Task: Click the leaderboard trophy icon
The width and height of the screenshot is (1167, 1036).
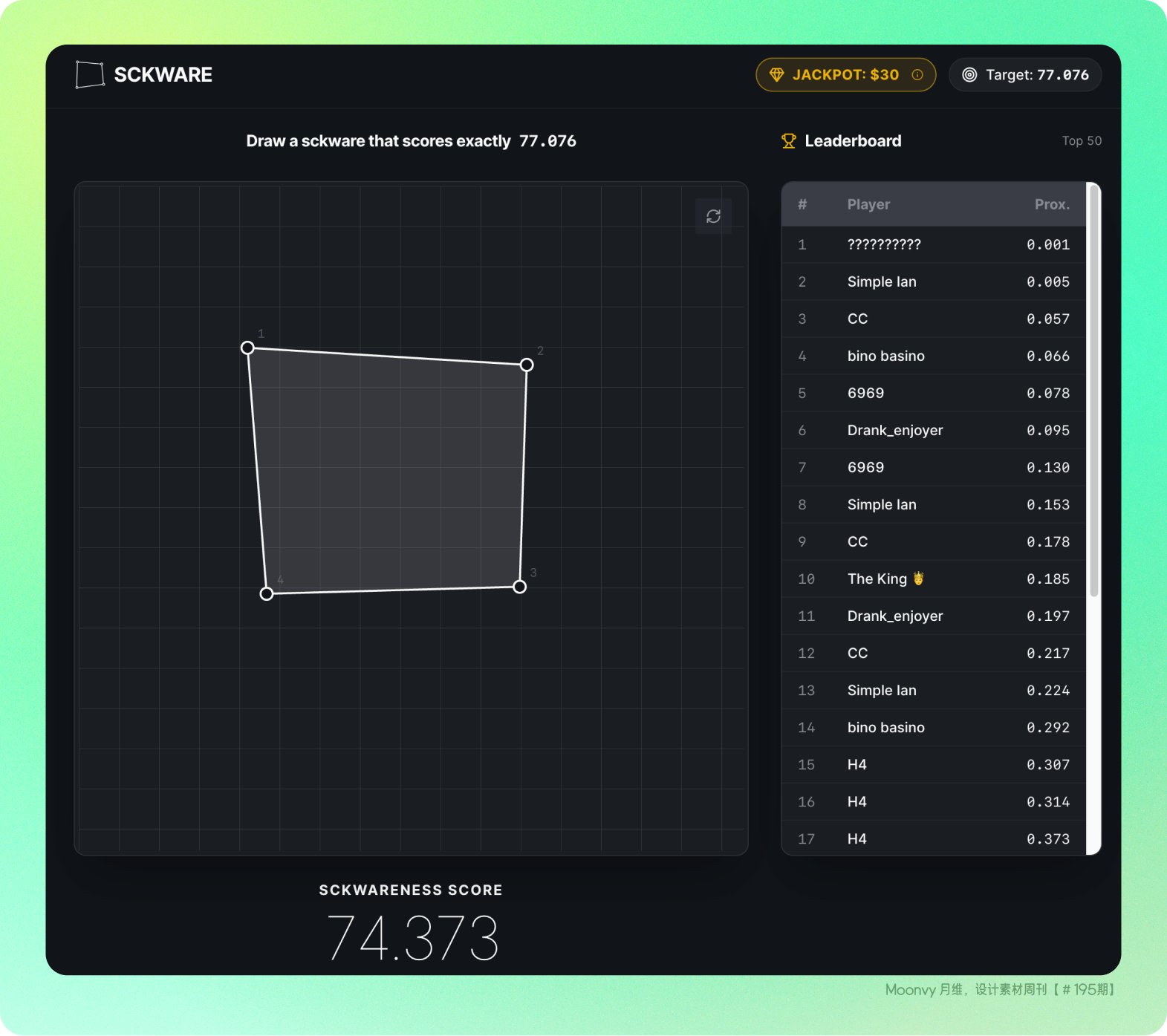Action: click(x=789, y=141)
